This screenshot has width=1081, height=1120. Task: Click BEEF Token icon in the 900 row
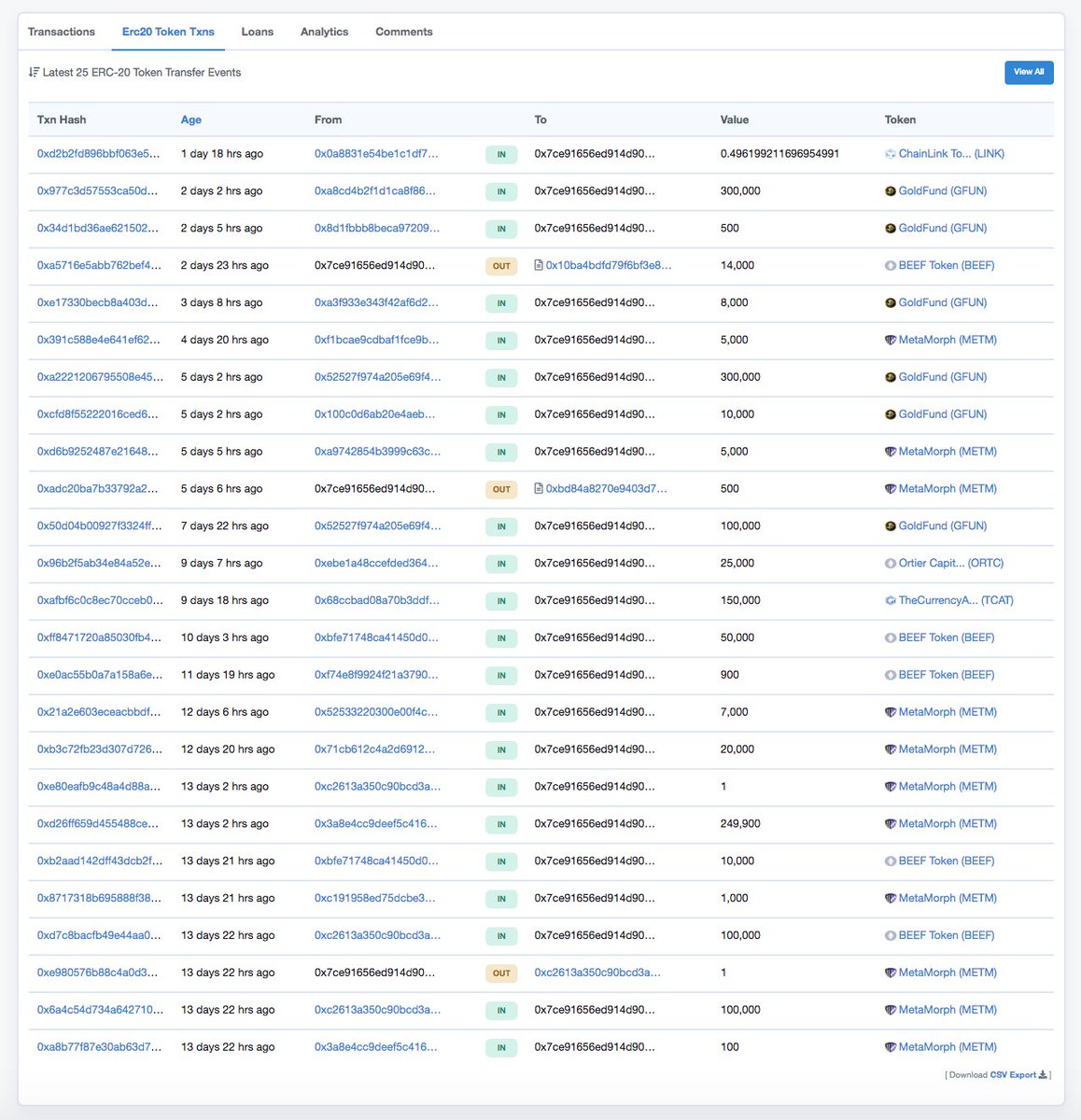891,676
